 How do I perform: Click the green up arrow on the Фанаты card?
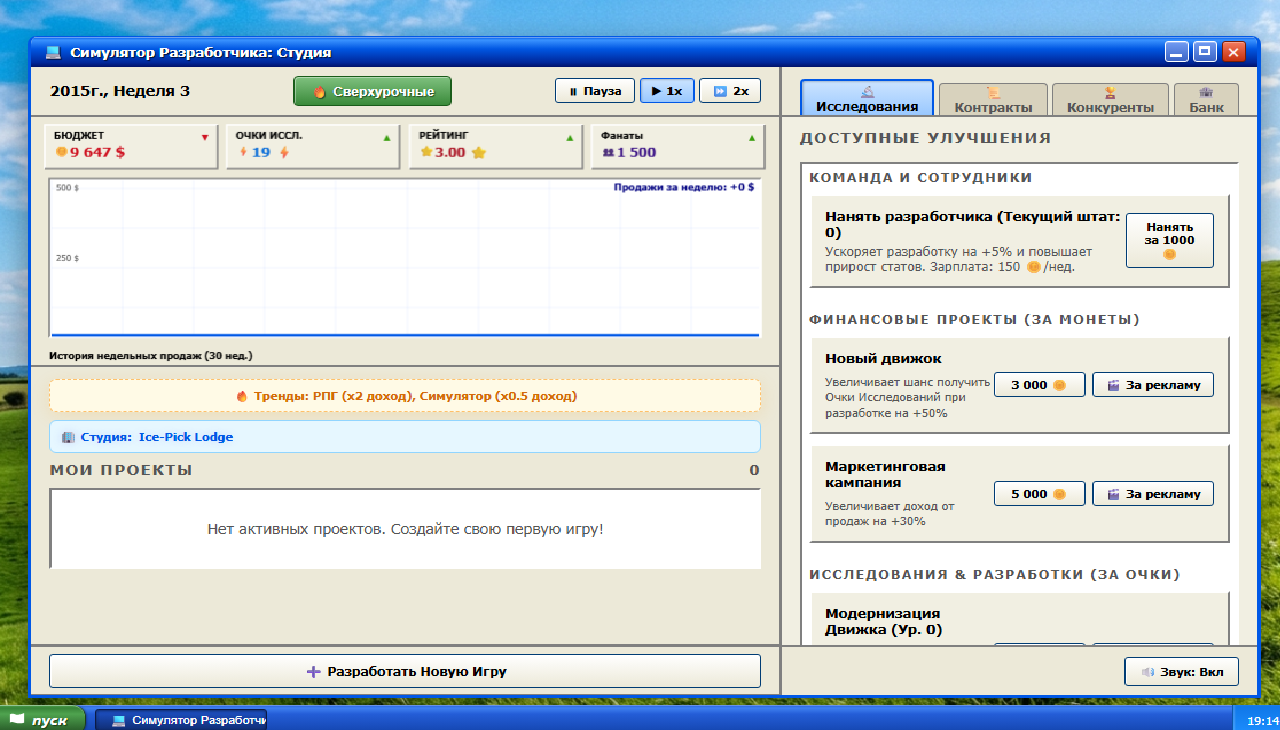[x=751, y=138]
